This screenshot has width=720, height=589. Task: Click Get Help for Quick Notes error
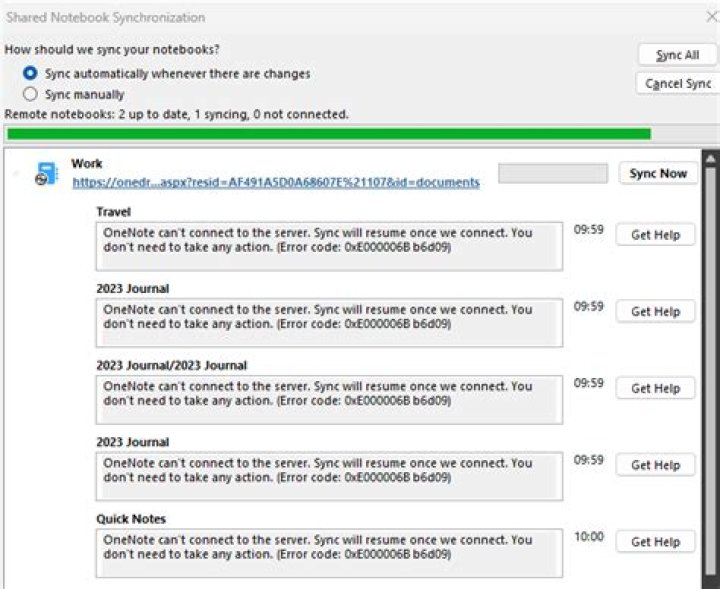(655, 542)
